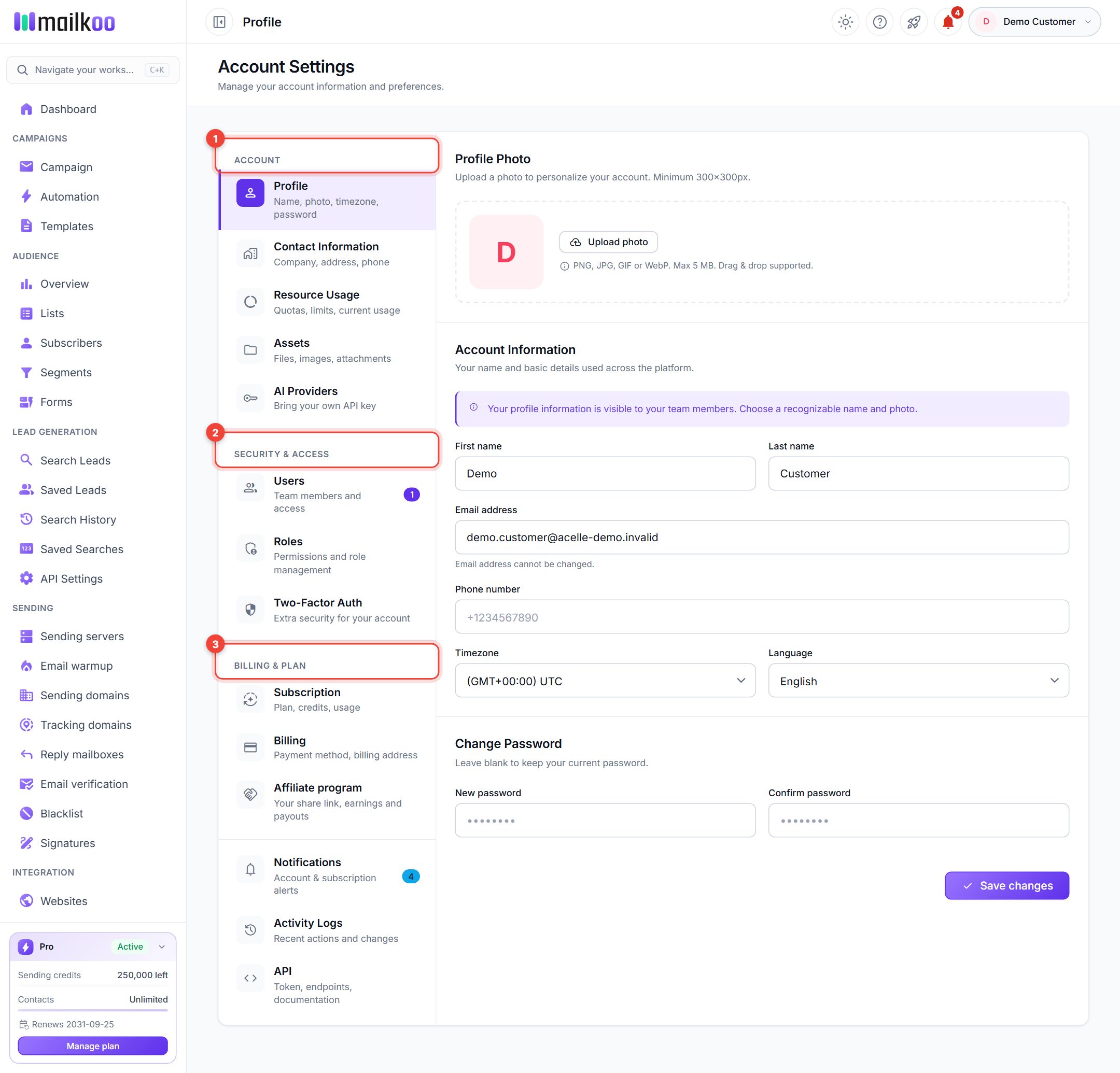This screenshot has height=1073, width=1120.
Task: Collapse the sidebar panel toggle icon
Action: pyautogui.click(x=219, y=22)
